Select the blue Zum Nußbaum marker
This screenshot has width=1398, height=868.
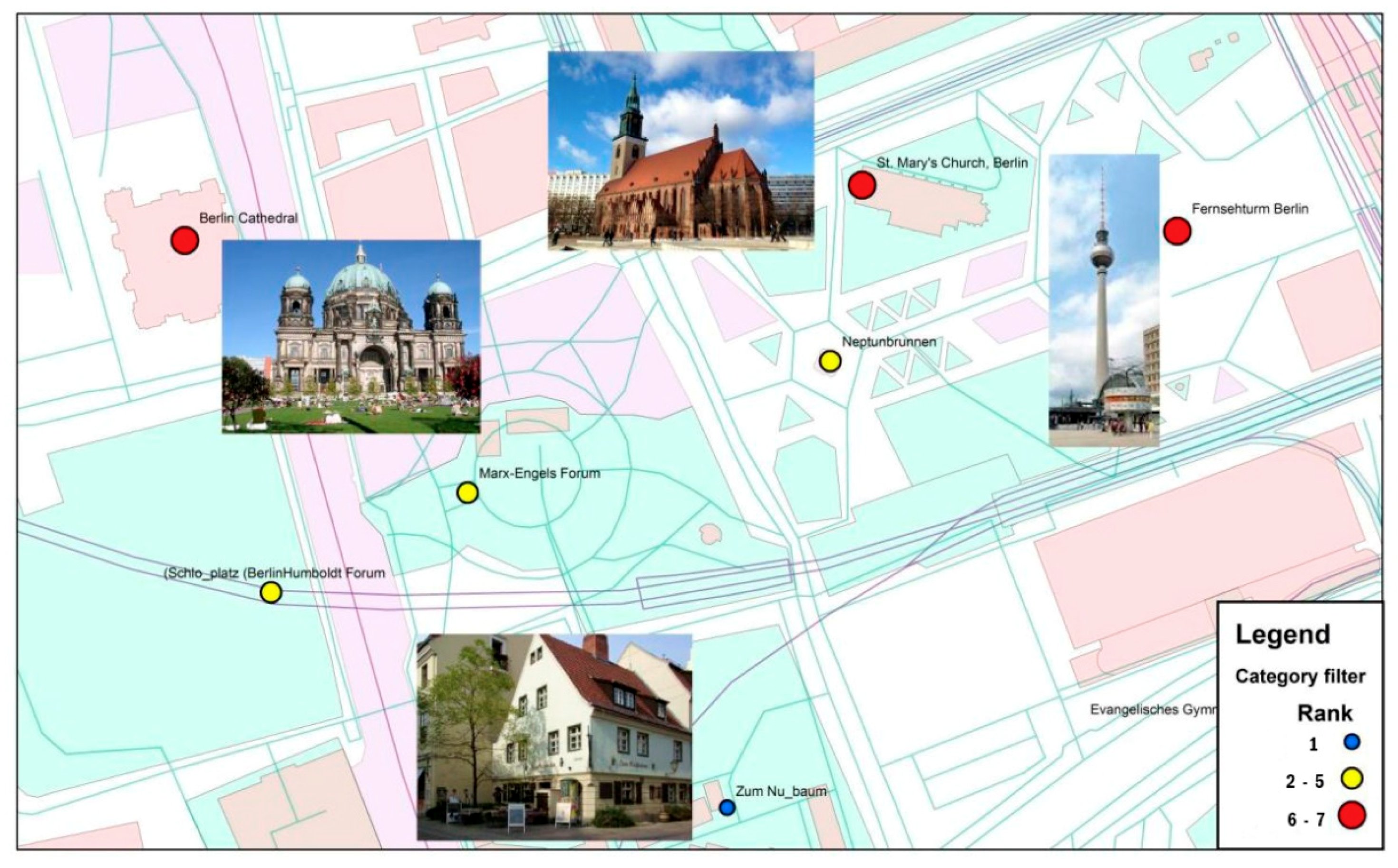coord(727,807)
